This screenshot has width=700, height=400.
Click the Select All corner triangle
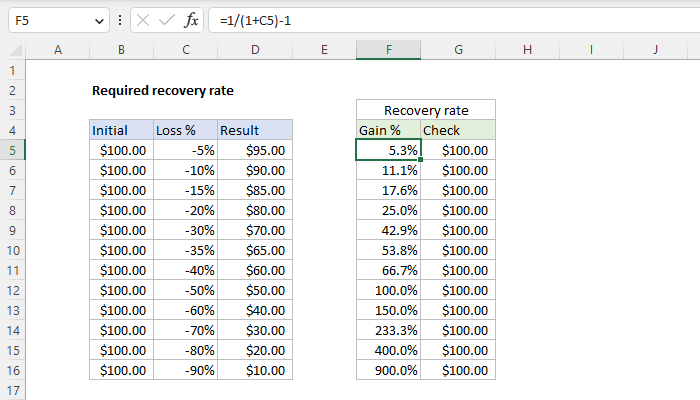point(16,50)
